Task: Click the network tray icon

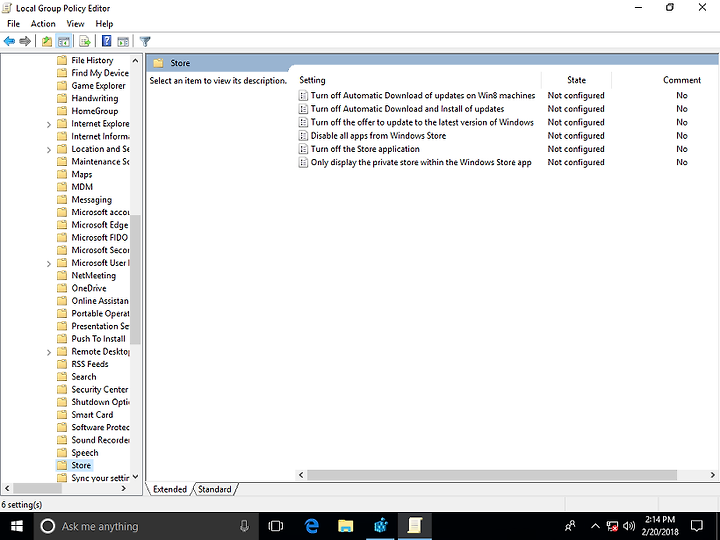Action: [612, 526]
